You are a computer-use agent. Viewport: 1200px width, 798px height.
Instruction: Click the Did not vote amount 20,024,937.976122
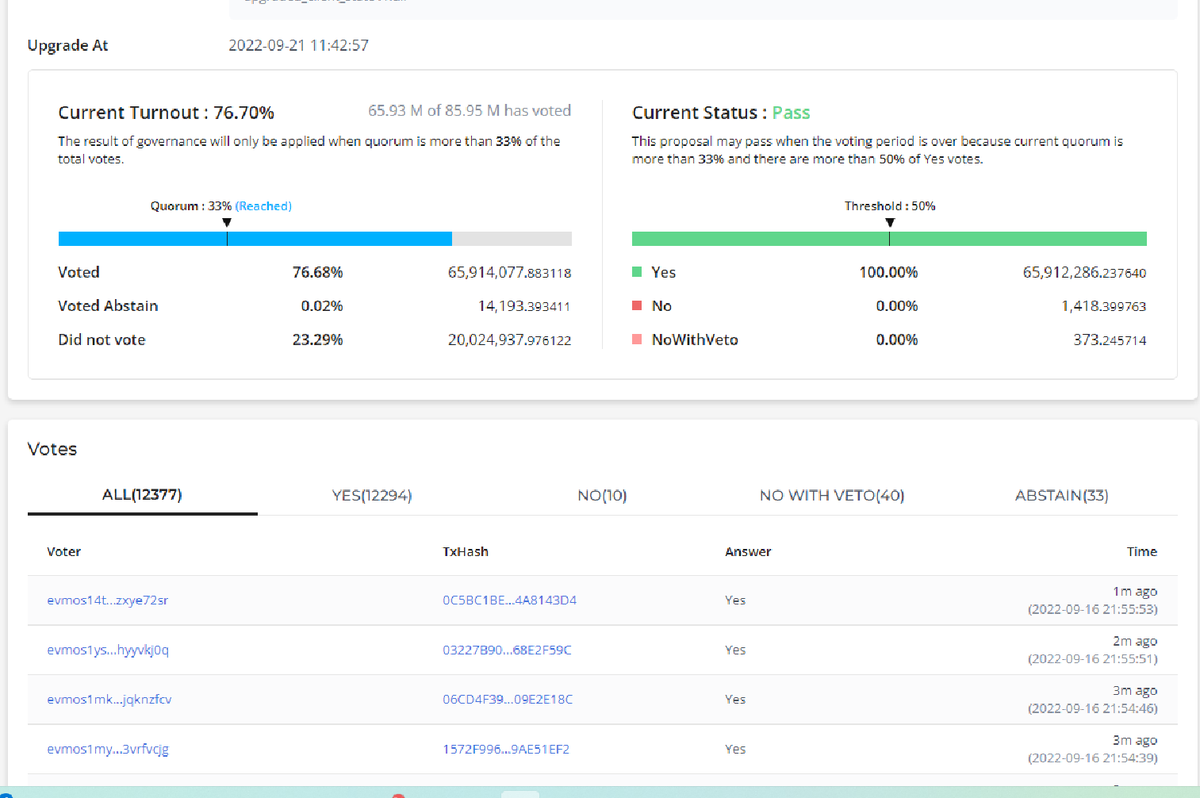510,340
